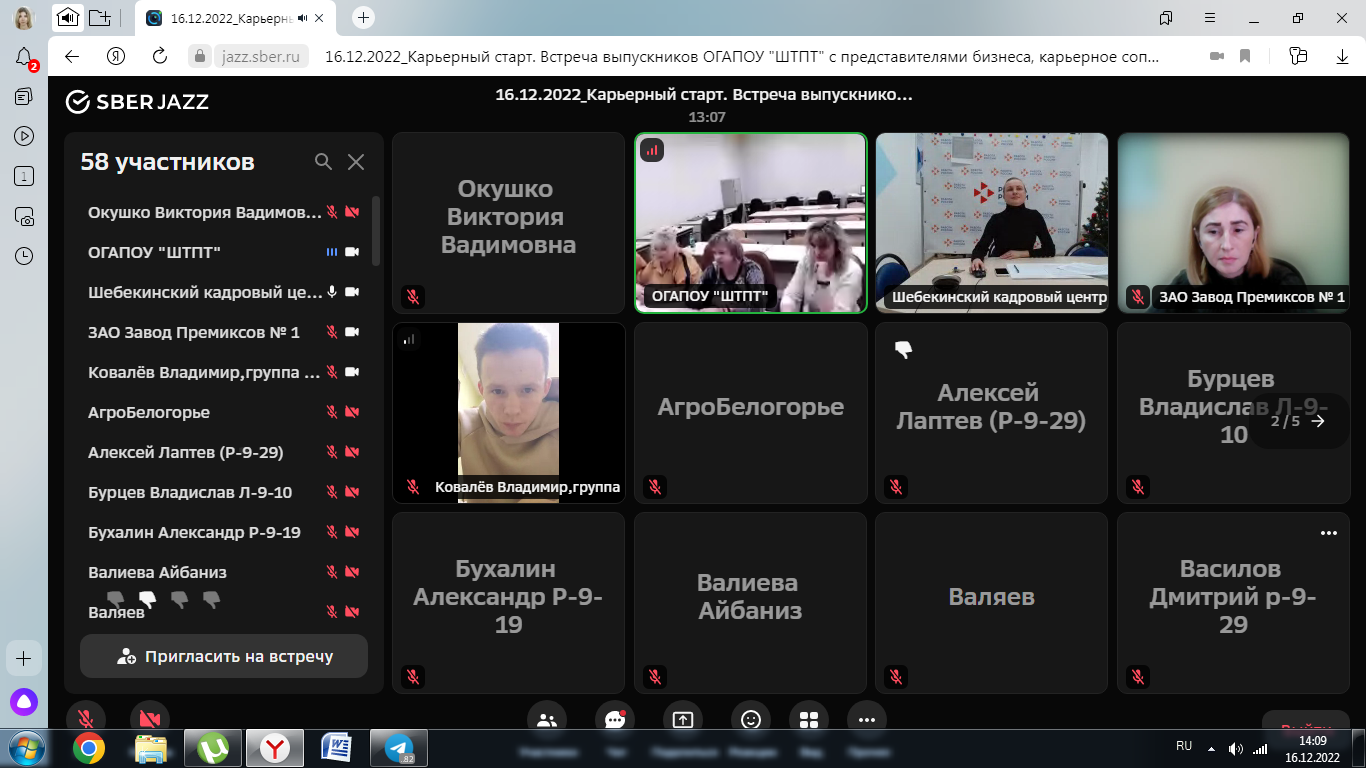The height and width of the screenshot is (768, 1366).
Task: Click the meeting title header text
Action: pos(704,96)
